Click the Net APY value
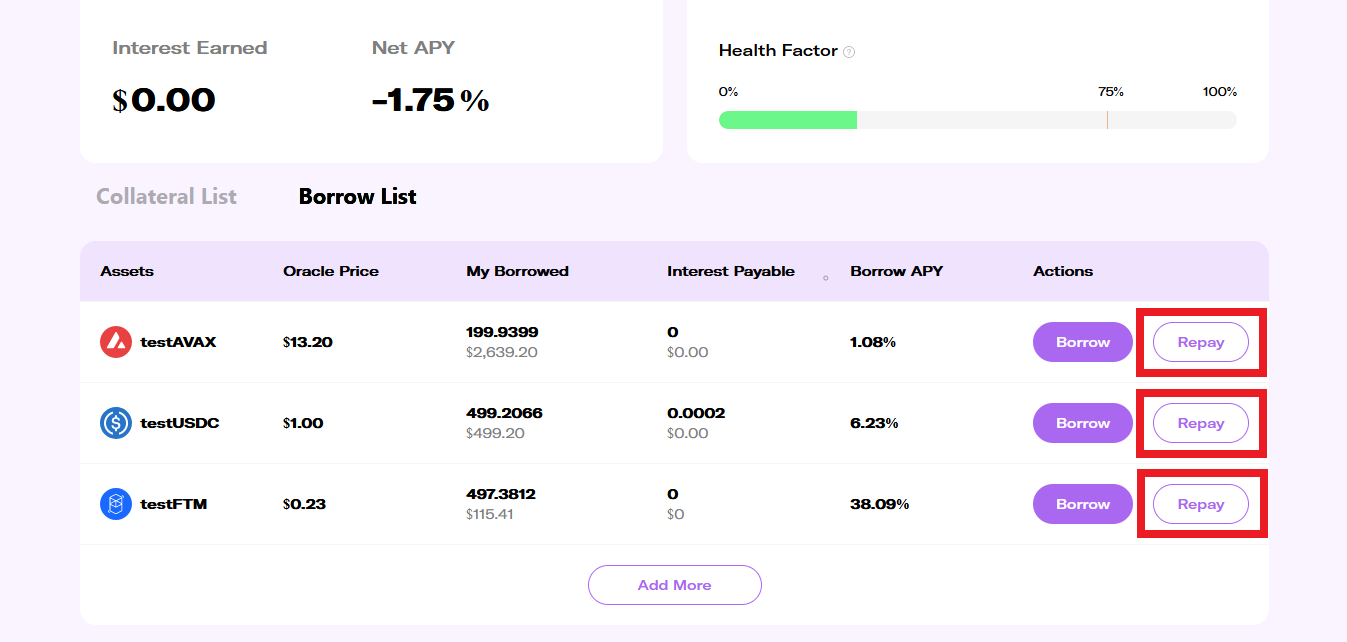The width and height of the screenshot is (1347, 642). [x=430, y=100]
